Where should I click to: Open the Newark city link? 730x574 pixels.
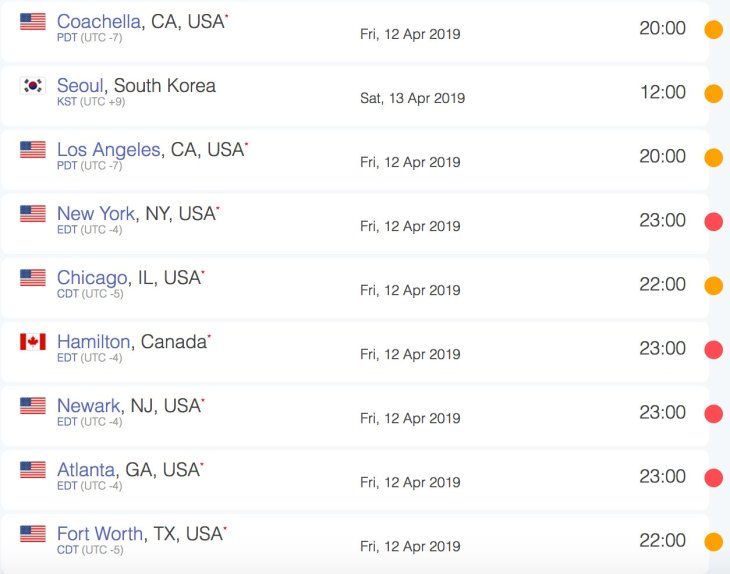[x=88, y=406]
